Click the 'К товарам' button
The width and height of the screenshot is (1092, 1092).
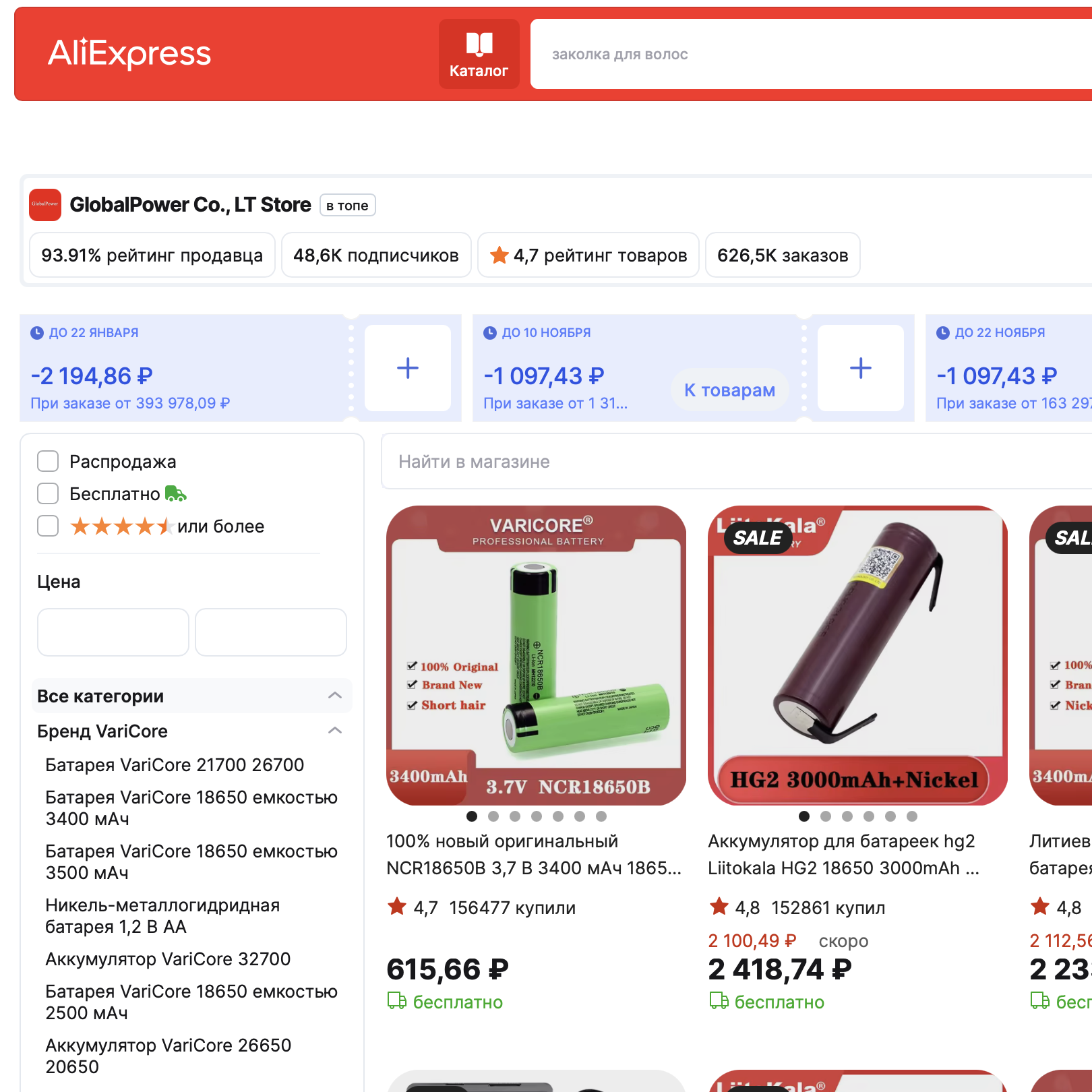(x=730, y=390)
